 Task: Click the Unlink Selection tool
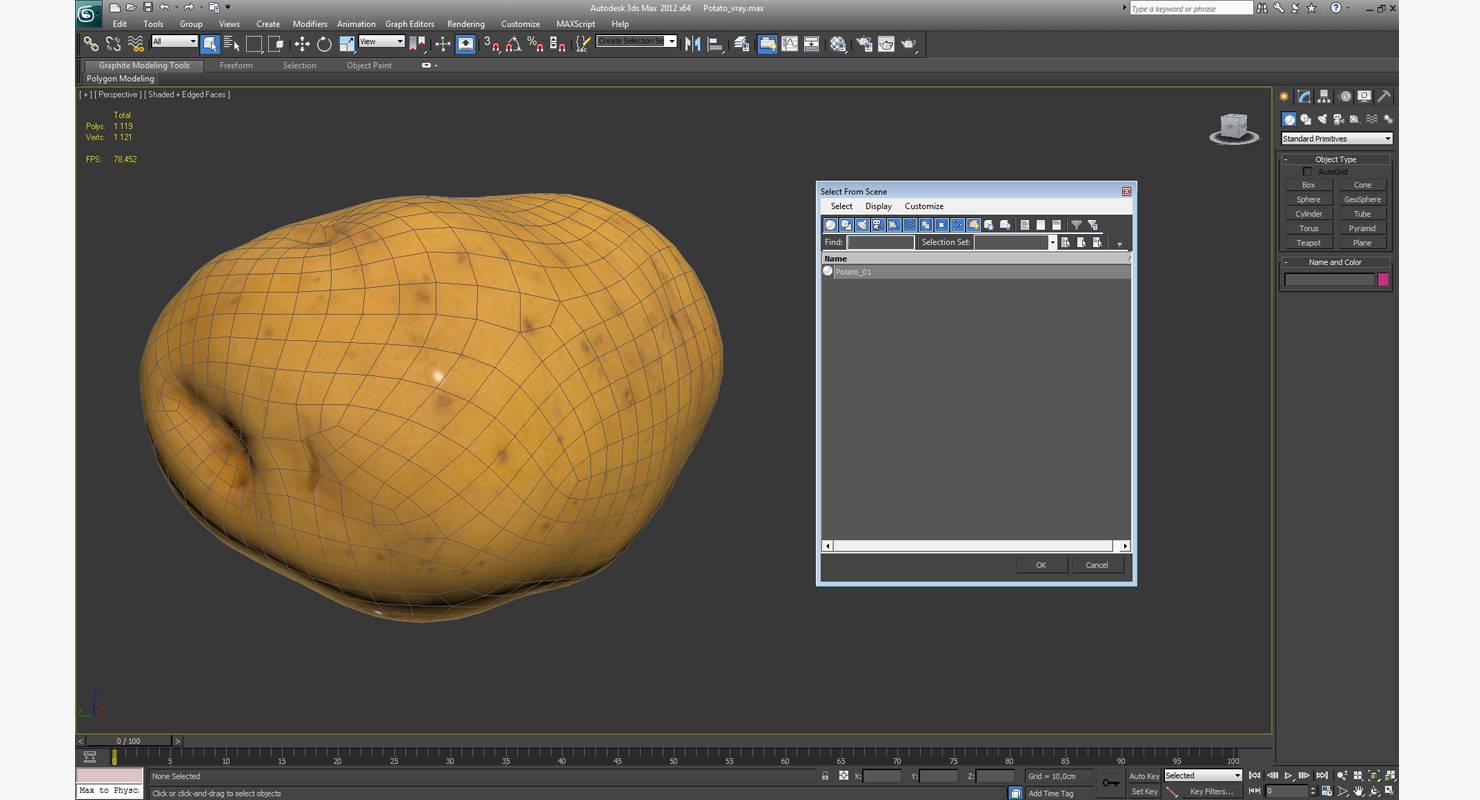(113, 44)
